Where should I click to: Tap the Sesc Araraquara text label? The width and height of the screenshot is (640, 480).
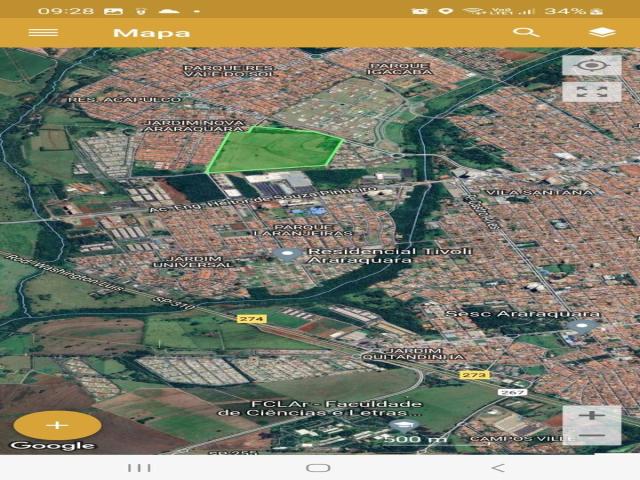click(523, 313)
